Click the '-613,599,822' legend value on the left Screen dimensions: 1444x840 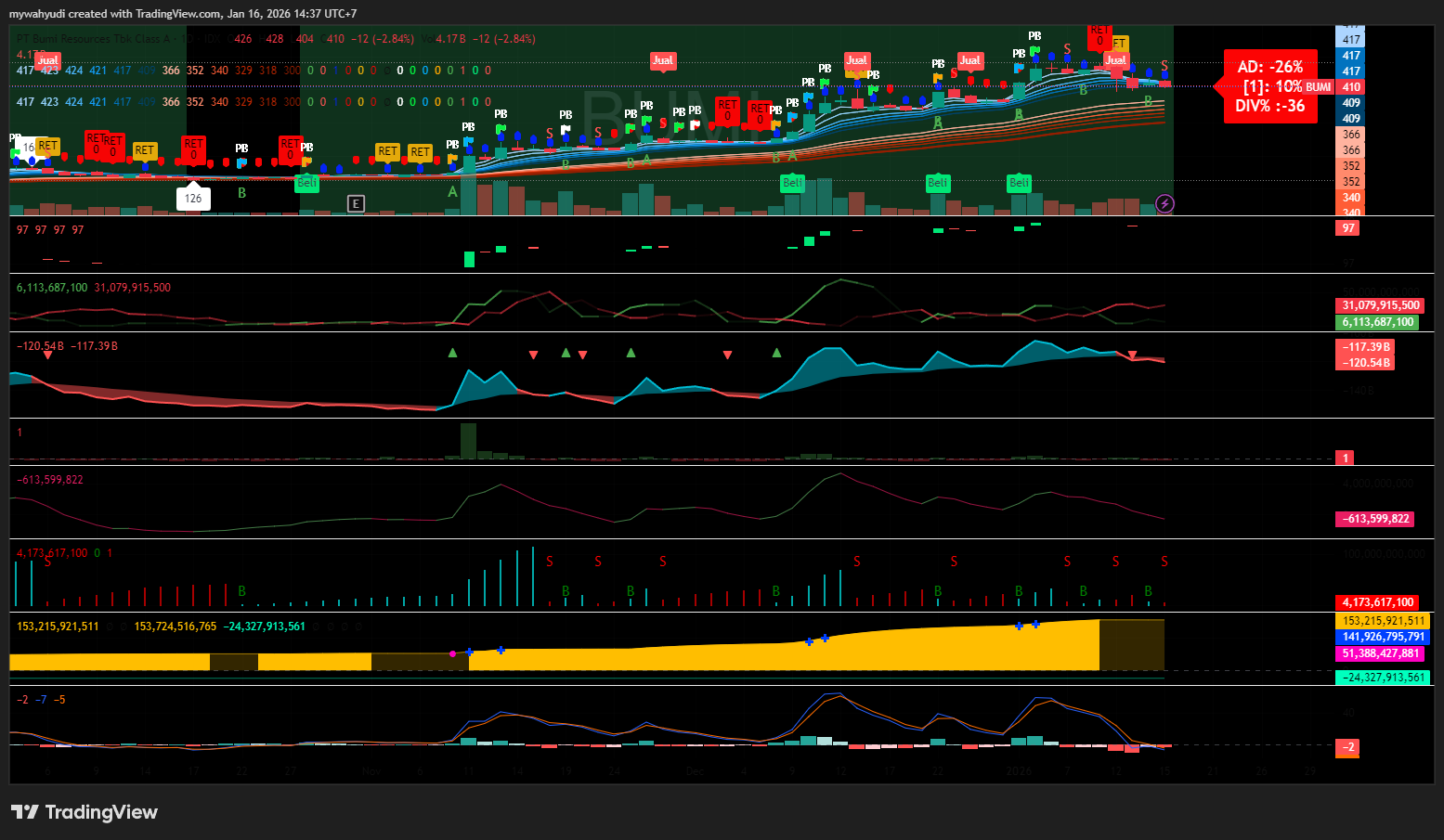tap(50, 480)
